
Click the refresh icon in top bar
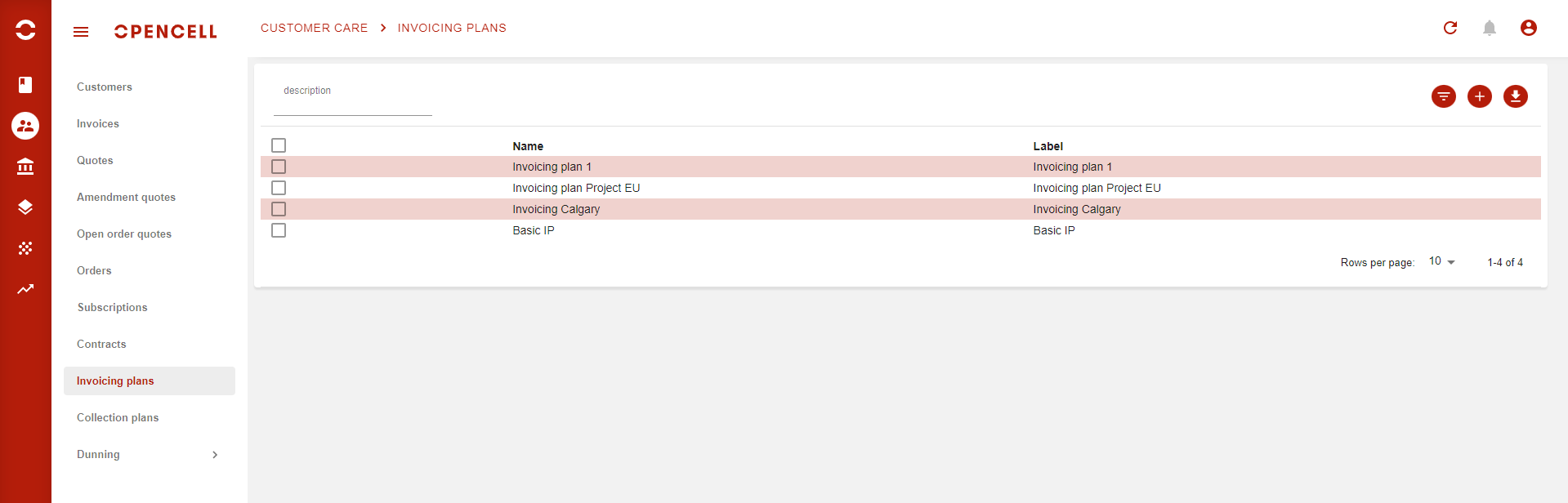pyautogui.click(x=1450, y=28)
